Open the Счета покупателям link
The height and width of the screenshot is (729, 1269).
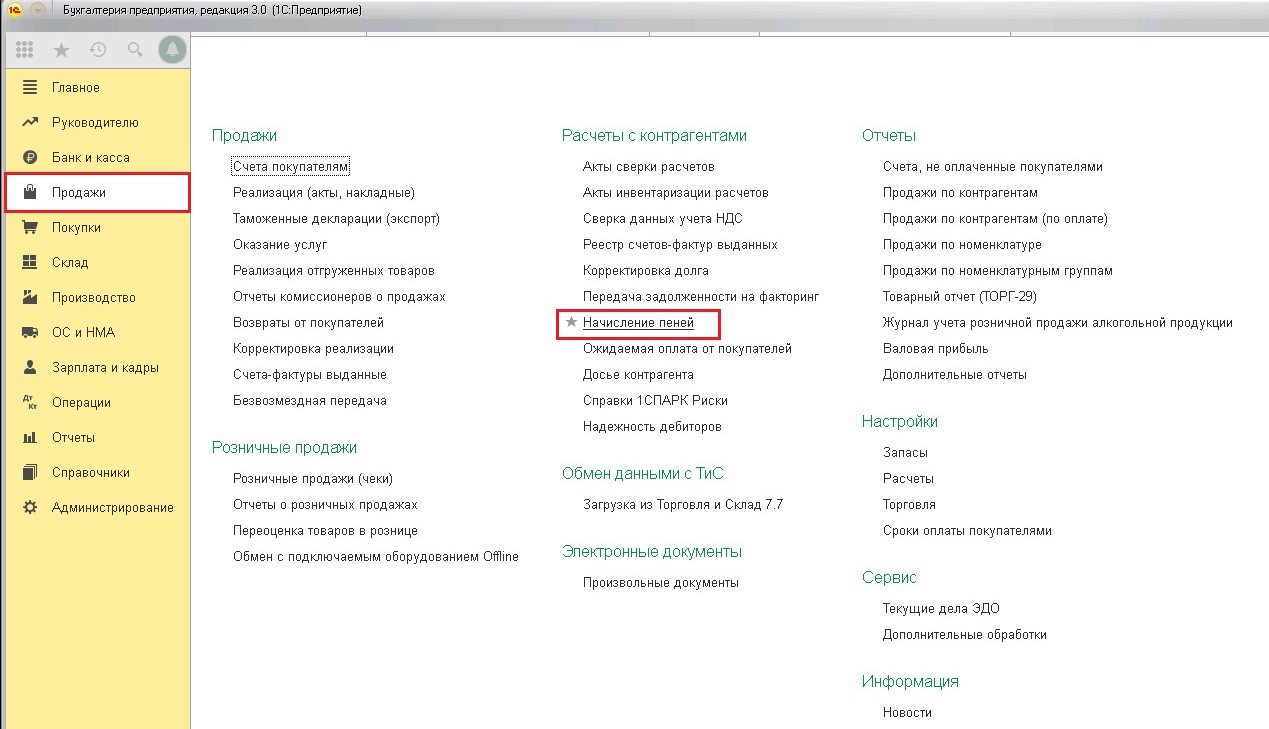[x=290, y=167]
